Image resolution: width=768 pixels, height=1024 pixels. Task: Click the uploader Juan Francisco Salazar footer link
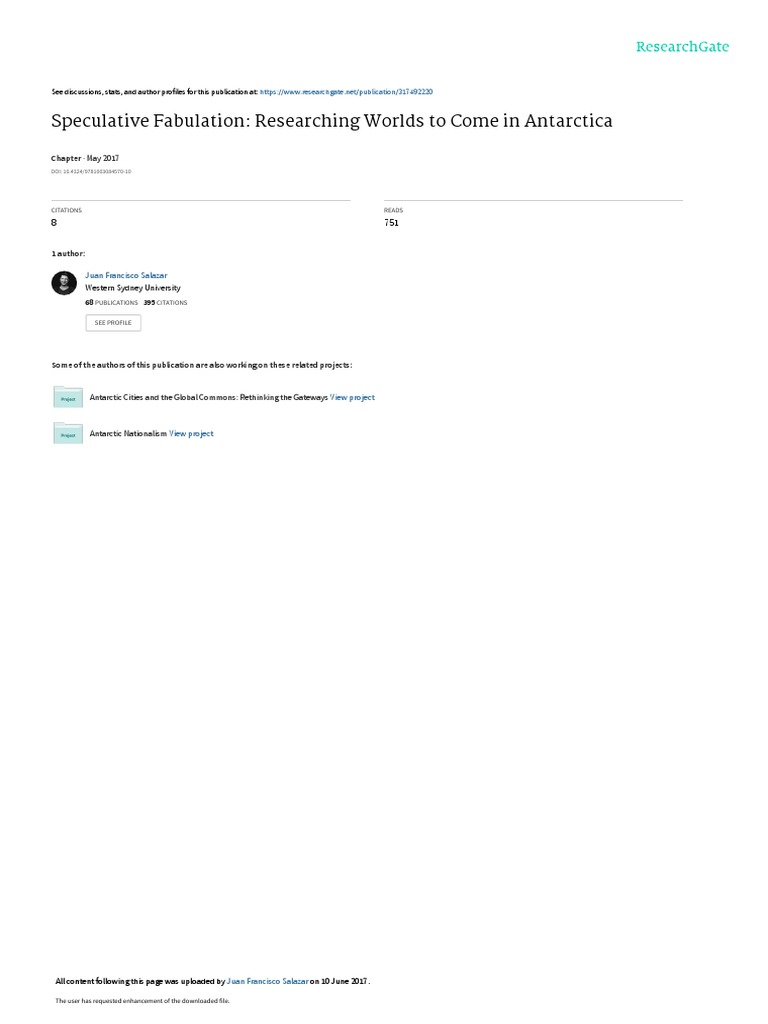tap(267, 981)
